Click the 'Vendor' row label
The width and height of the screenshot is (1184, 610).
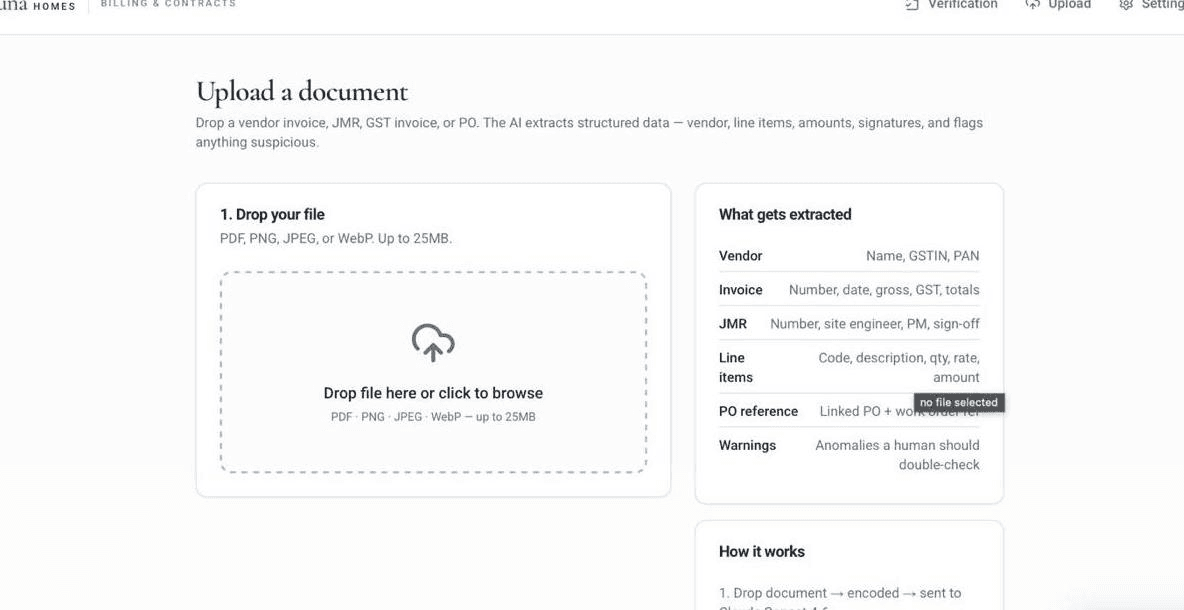click(x=741, y=256)
